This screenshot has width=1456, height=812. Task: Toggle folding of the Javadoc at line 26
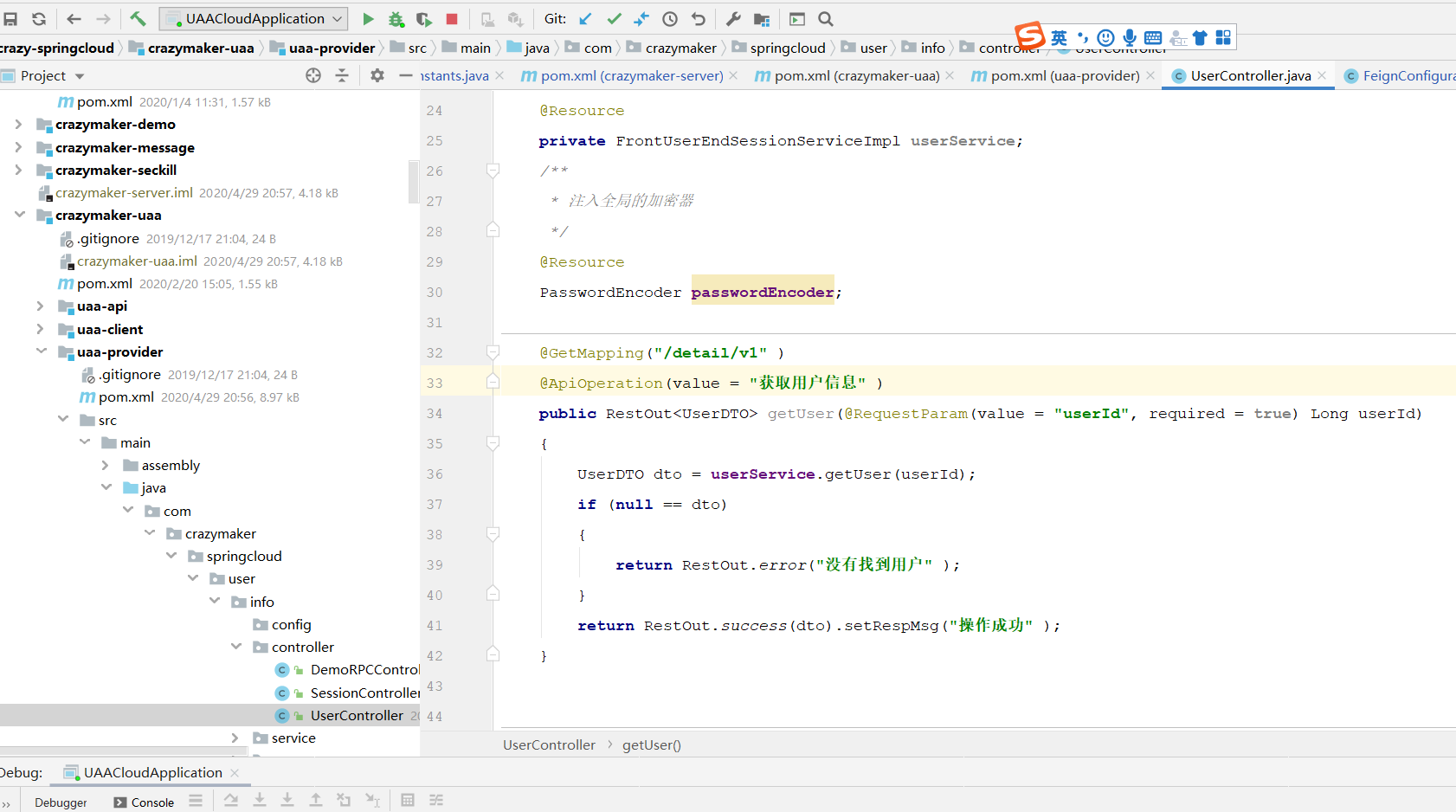(493, 171)
